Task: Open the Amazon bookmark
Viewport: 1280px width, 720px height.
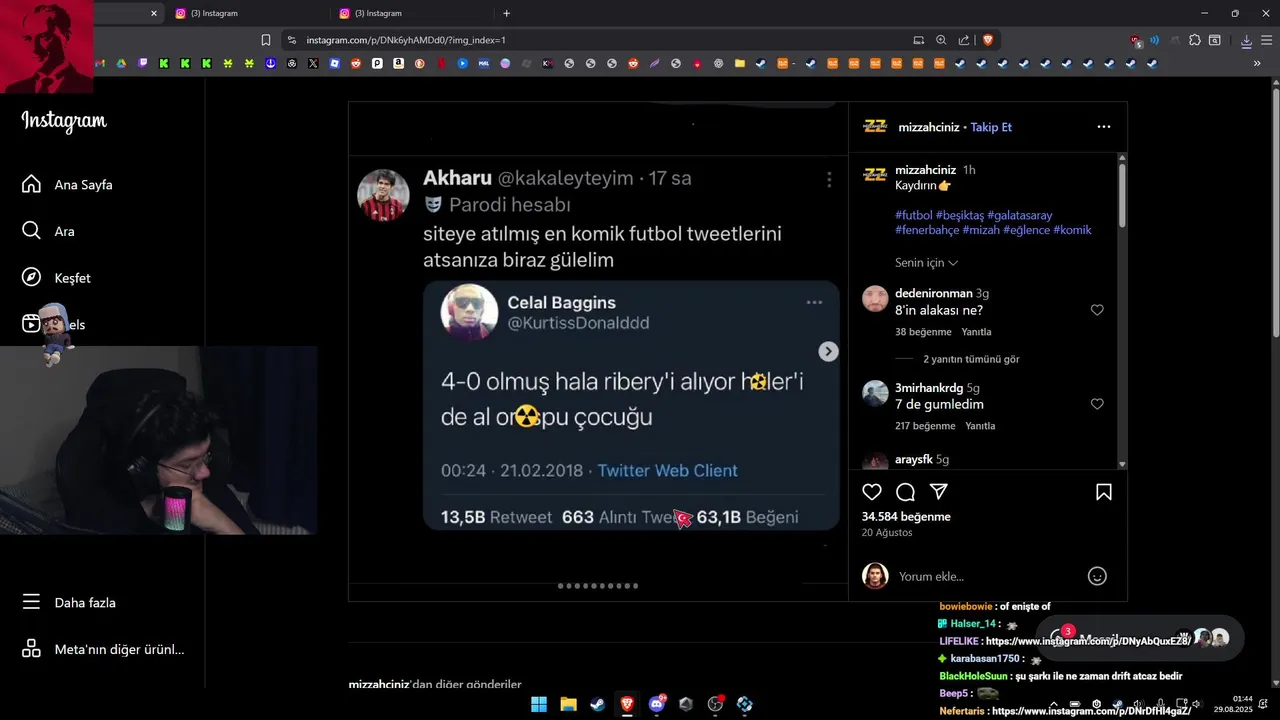Action: (399, 64)
